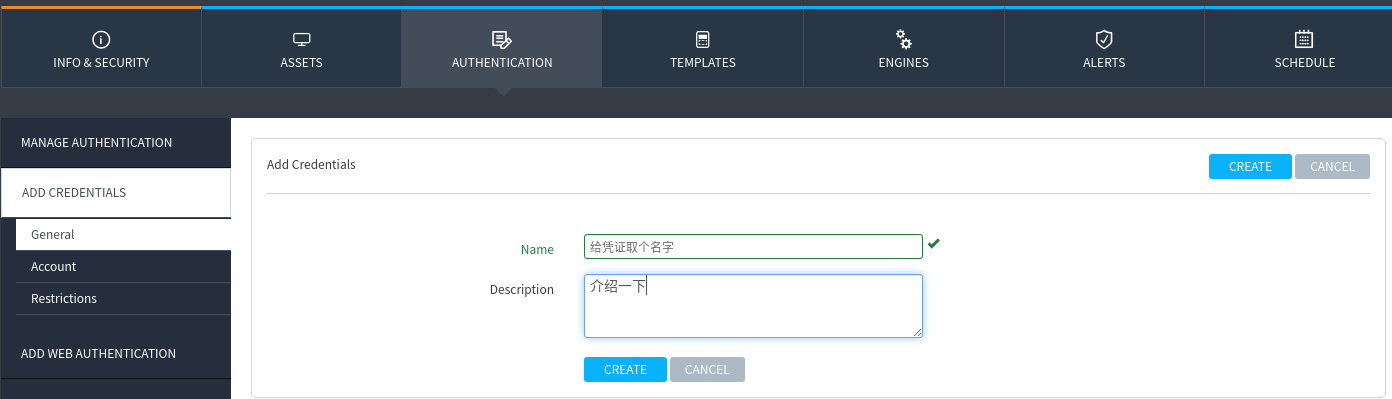The height and width of the screenshot is (399, 1392).
Task: Select the General sub-item
Action: tap(123, 235)
